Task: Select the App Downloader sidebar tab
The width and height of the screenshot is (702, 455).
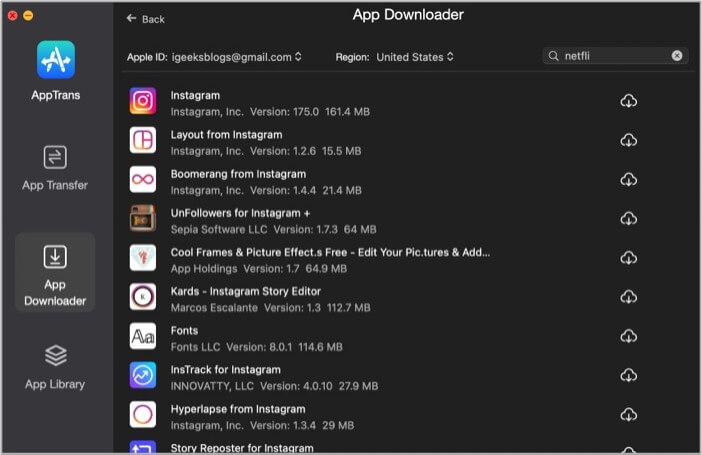Action: (55, 272)
